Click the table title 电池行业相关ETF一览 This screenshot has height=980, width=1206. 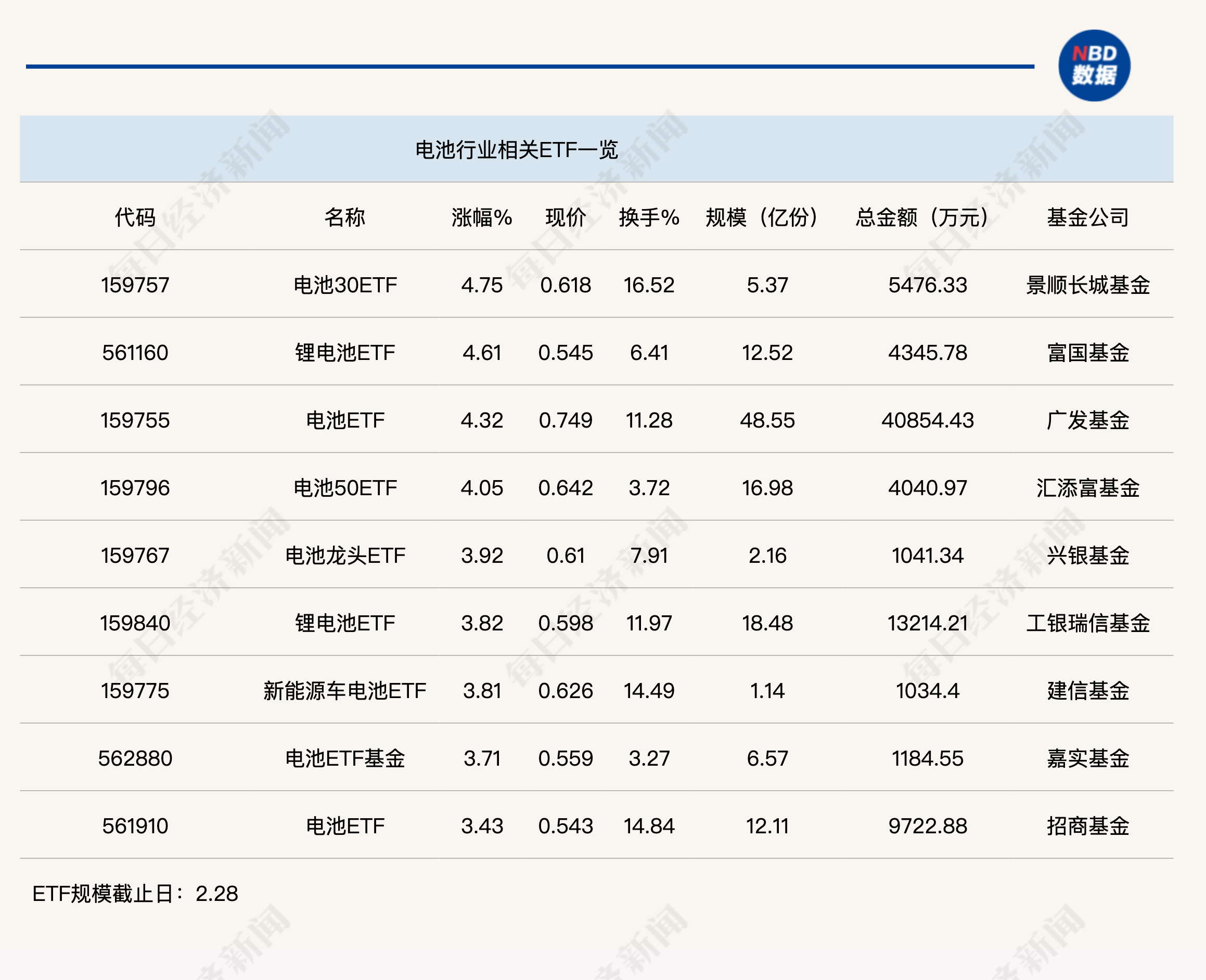(x=517, y=148)
